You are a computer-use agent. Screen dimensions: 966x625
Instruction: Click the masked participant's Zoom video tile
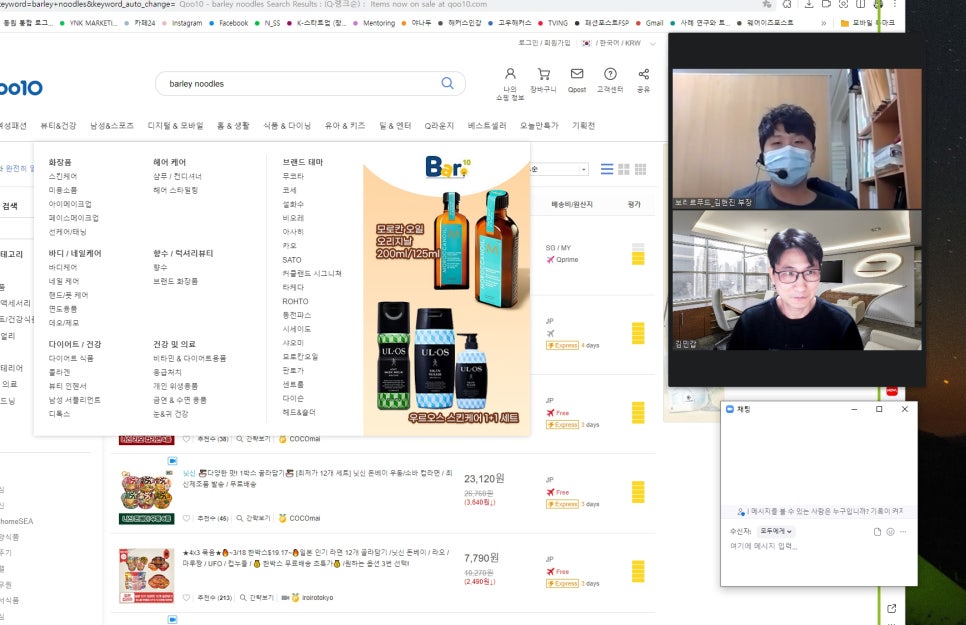pos(797,139)
